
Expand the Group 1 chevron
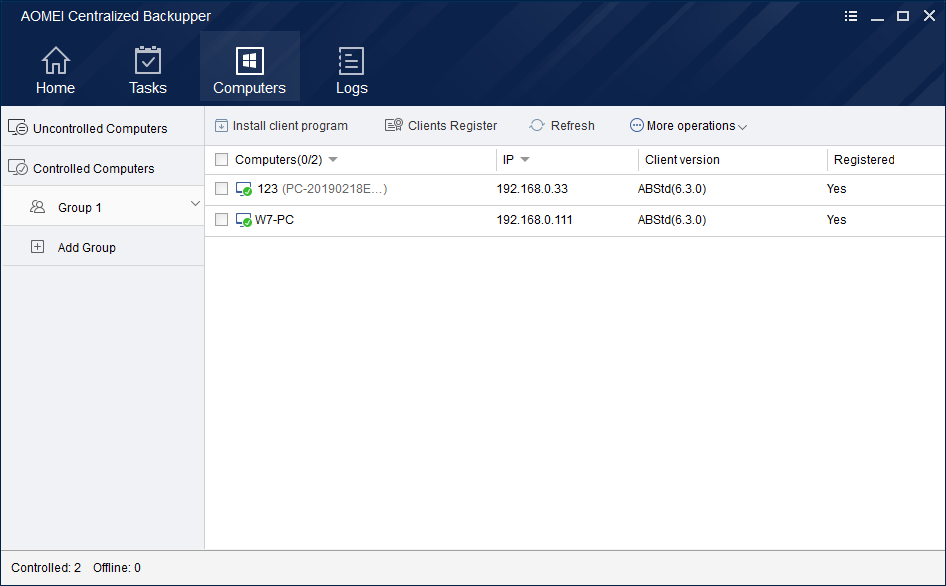pyautogui.click(x=195, y=204)
